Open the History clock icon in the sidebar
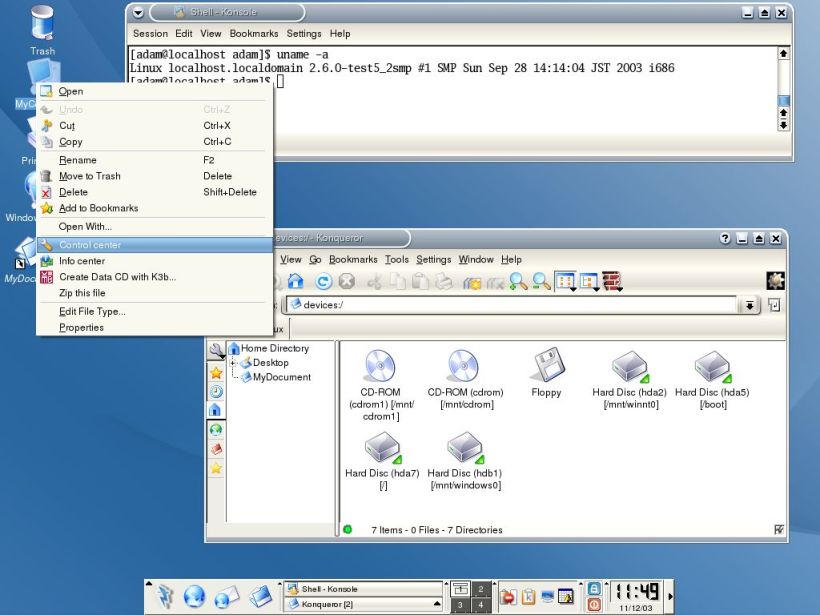The height and width of the screenshot is (615, 820). tap(218, 390)
